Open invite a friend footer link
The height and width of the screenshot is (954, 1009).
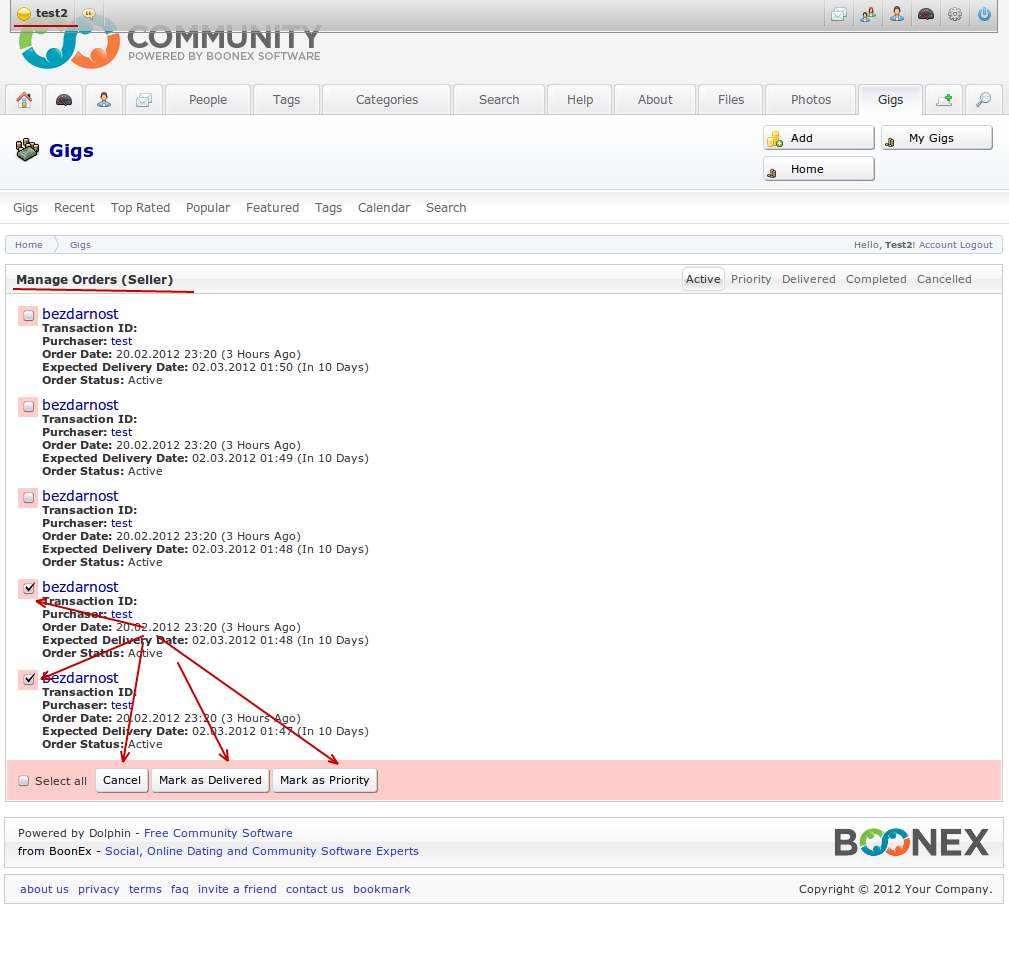(237, 889)
